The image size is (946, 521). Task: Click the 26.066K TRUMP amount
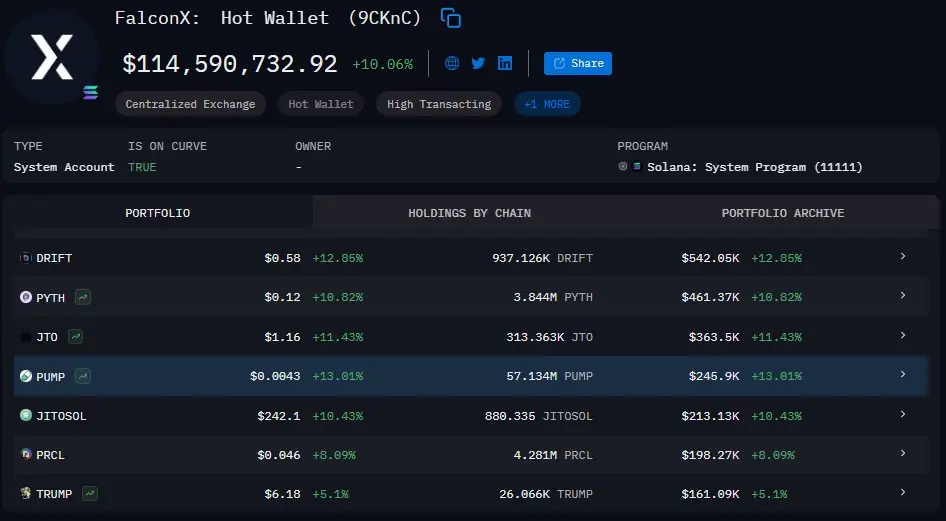546,494
